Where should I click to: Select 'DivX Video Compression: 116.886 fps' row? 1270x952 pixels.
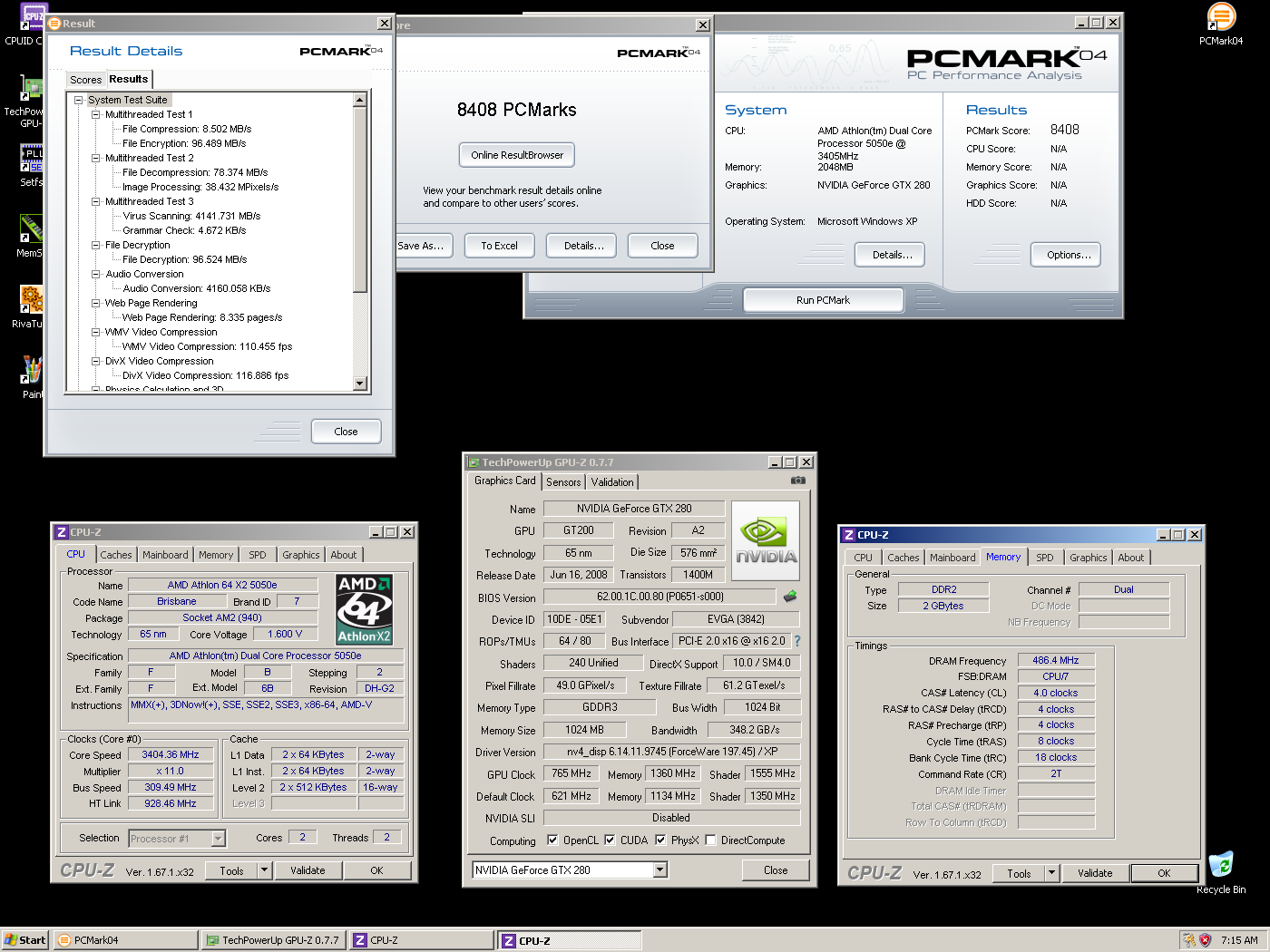click(205, 375)
